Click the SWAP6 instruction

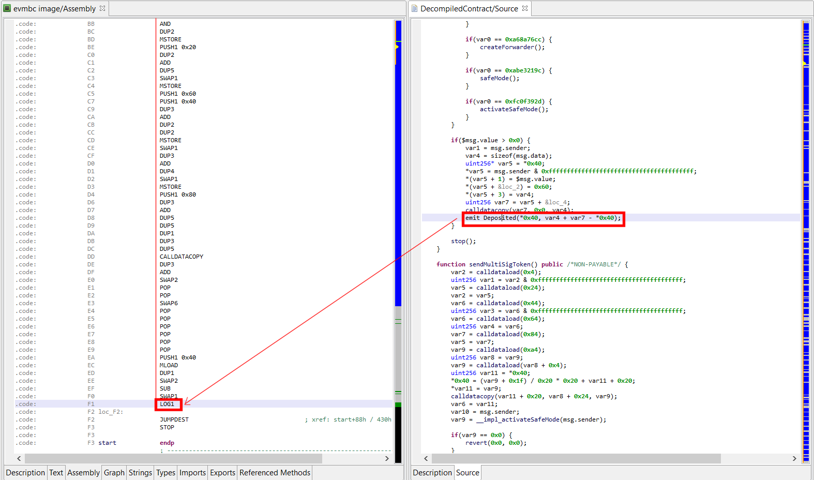pos(169,303)
